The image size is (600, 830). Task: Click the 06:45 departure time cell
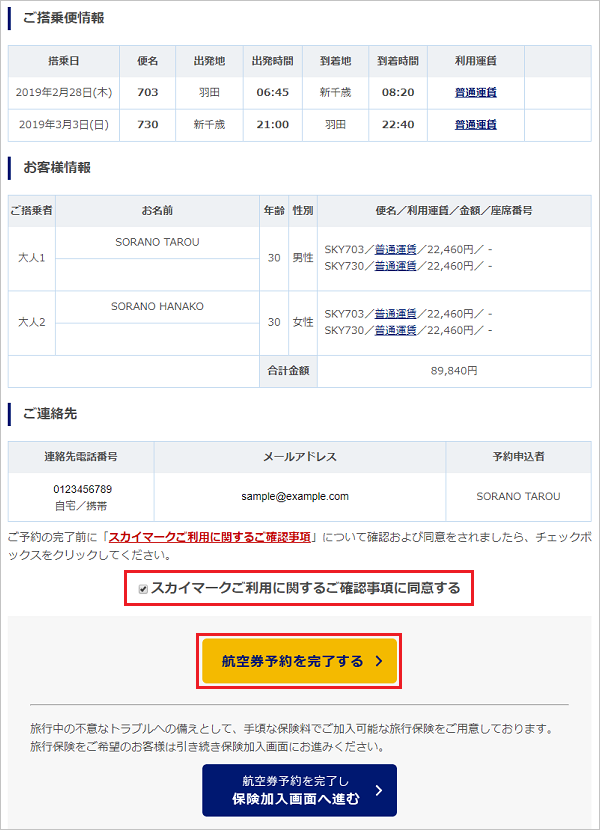pos(272,93)
